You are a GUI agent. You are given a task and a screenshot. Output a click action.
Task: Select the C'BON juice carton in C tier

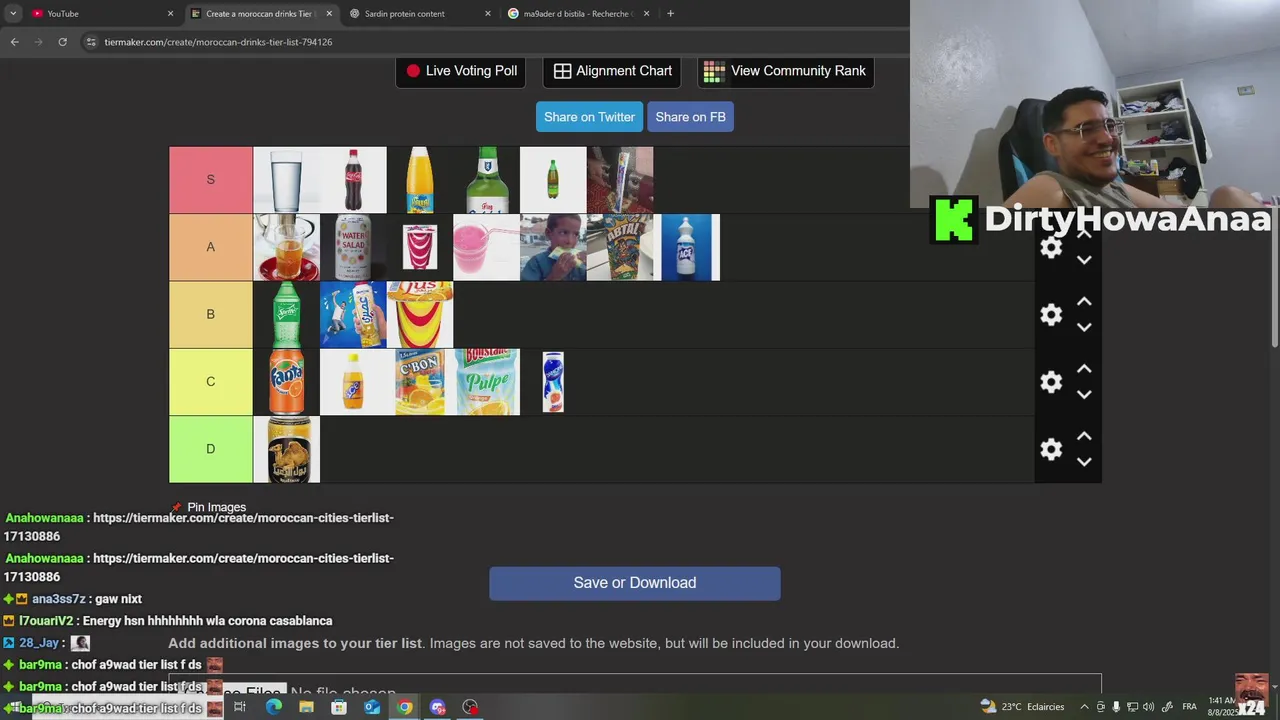(x=420, y=381)
